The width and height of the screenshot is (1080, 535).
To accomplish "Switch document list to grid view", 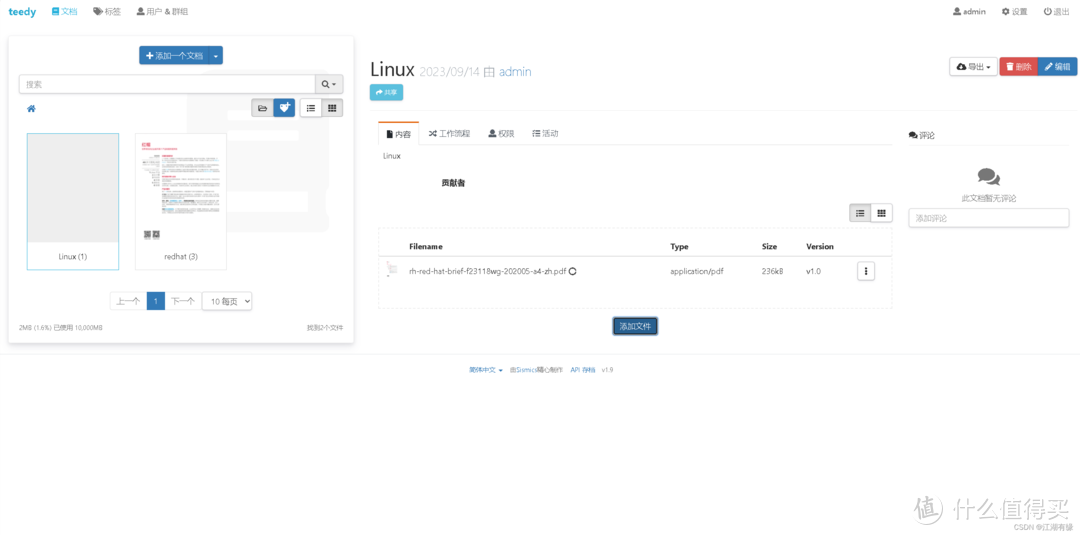I will (x=332, y=108).
